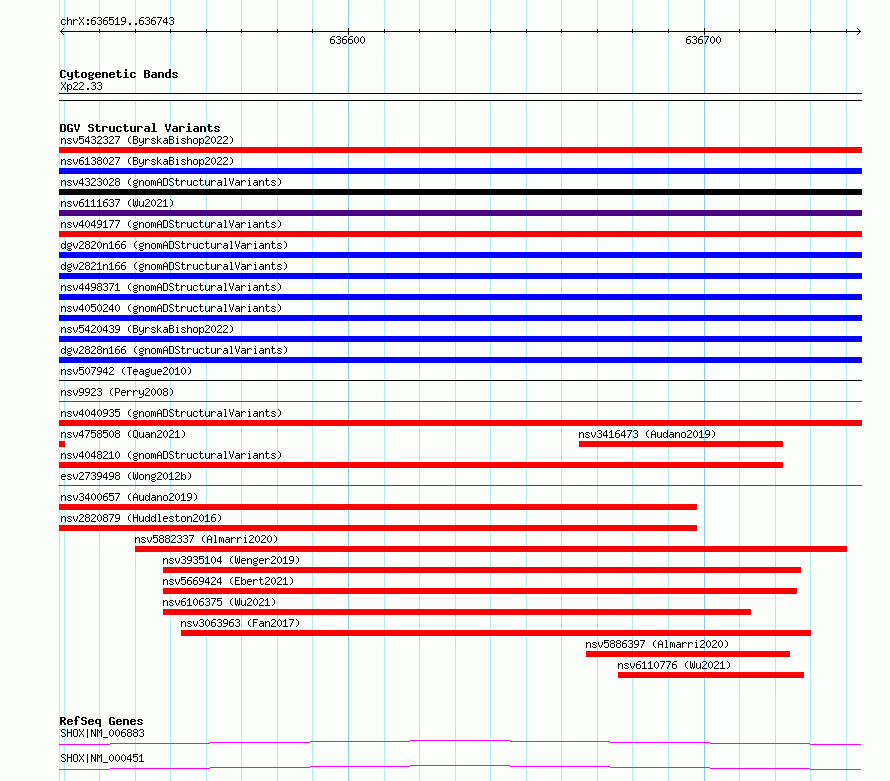The image size is (890, 781).
Task: Click the red bar under nsv3935104
Action: 482,570
